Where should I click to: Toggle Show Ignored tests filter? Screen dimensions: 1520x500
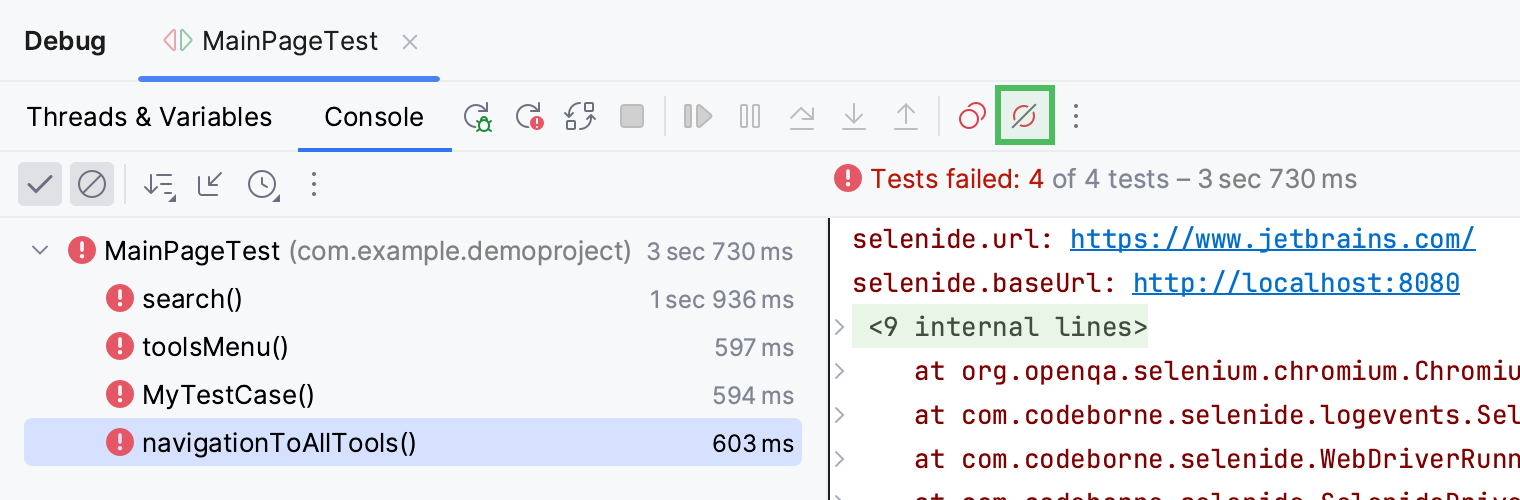tap(92, 184)
